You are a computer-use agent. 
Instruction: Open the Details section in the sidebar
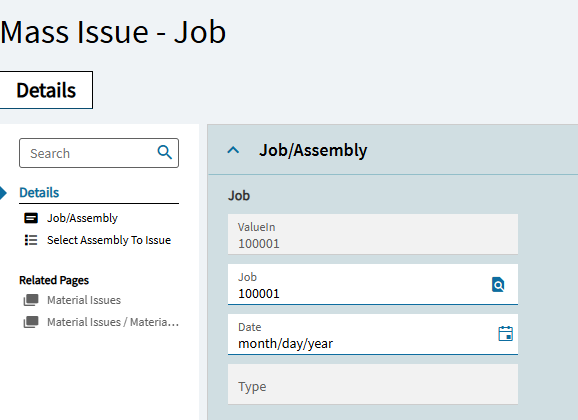point(39,192)
